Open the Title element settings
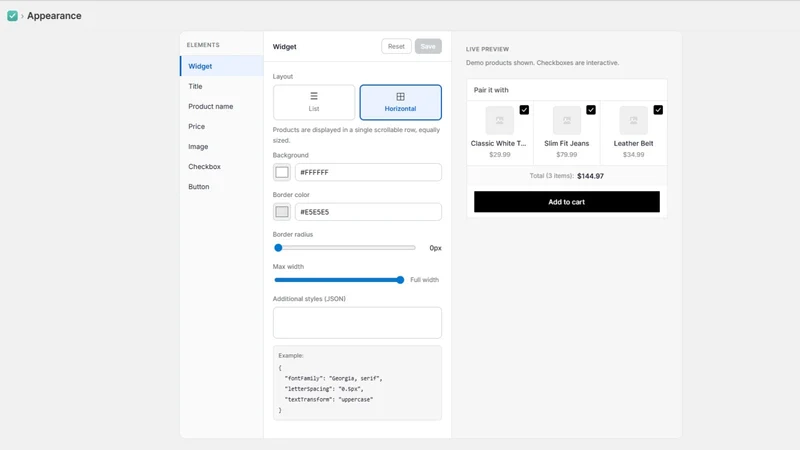This screenshot has width=800, height=450. coord(222,86)
